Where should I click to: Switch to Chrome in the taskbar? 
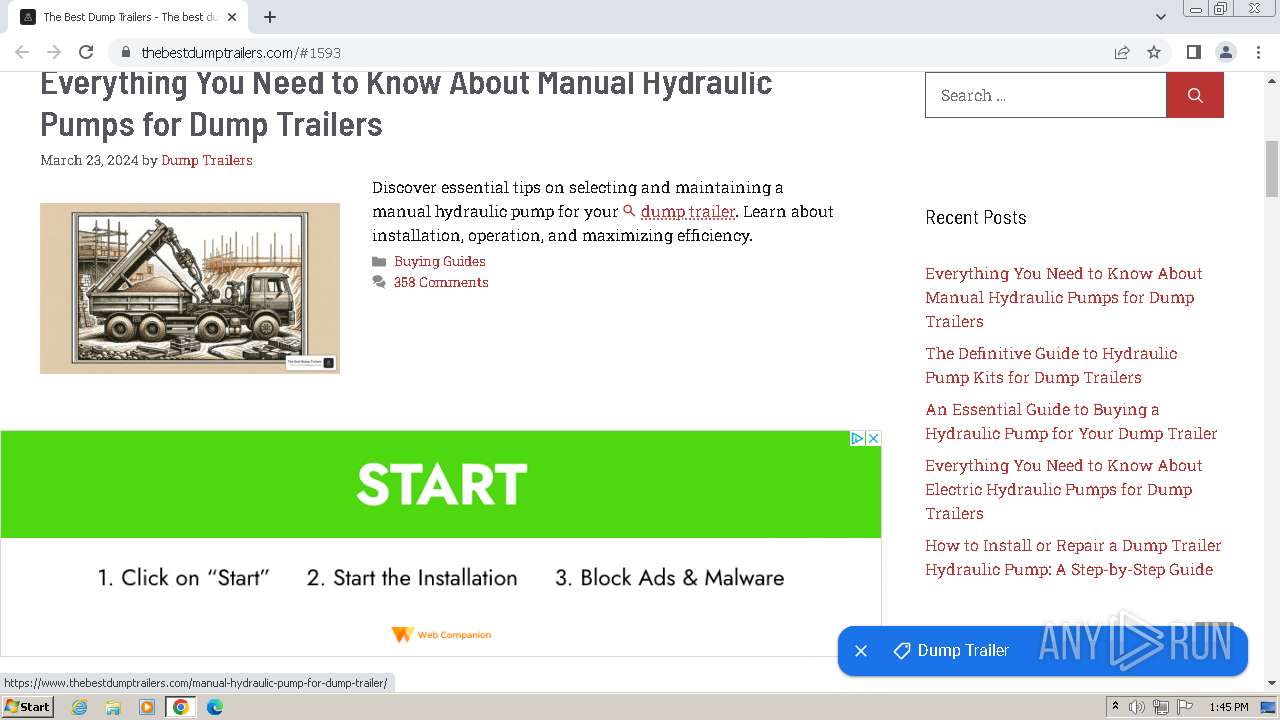181,707
